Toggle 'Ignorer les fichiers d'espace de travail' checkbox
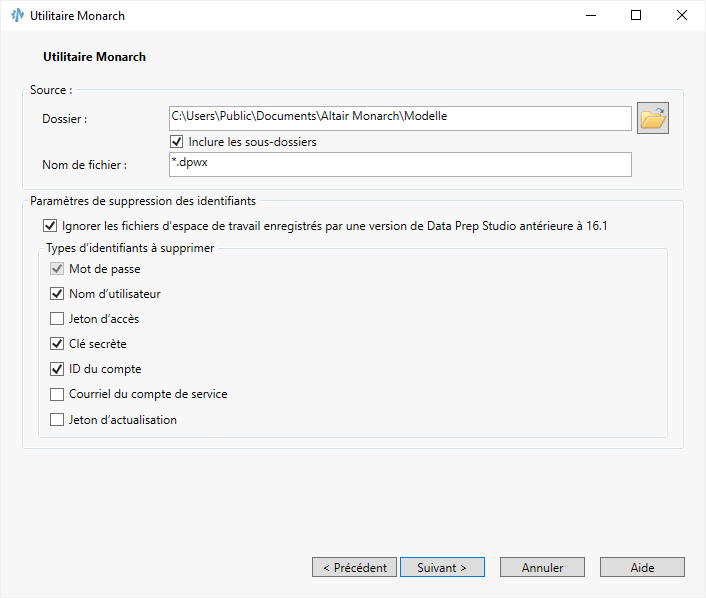The image size is (706, 598). [51, 226]
